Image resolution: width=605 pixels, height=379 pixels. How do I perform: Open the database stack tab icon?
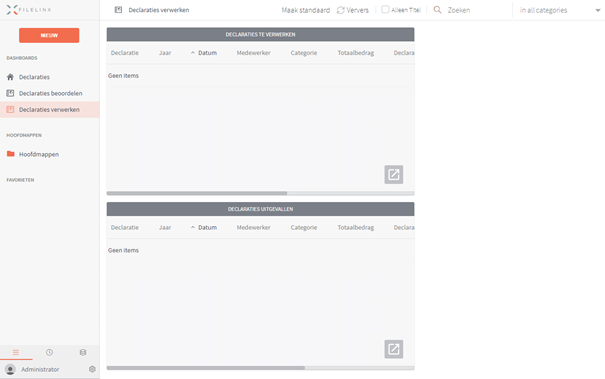pyautogui.click(x=83, y=352)
